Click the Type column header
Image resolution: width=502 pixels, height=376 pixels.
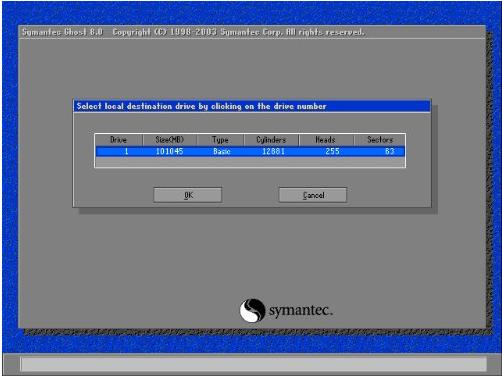coord(220,140)
